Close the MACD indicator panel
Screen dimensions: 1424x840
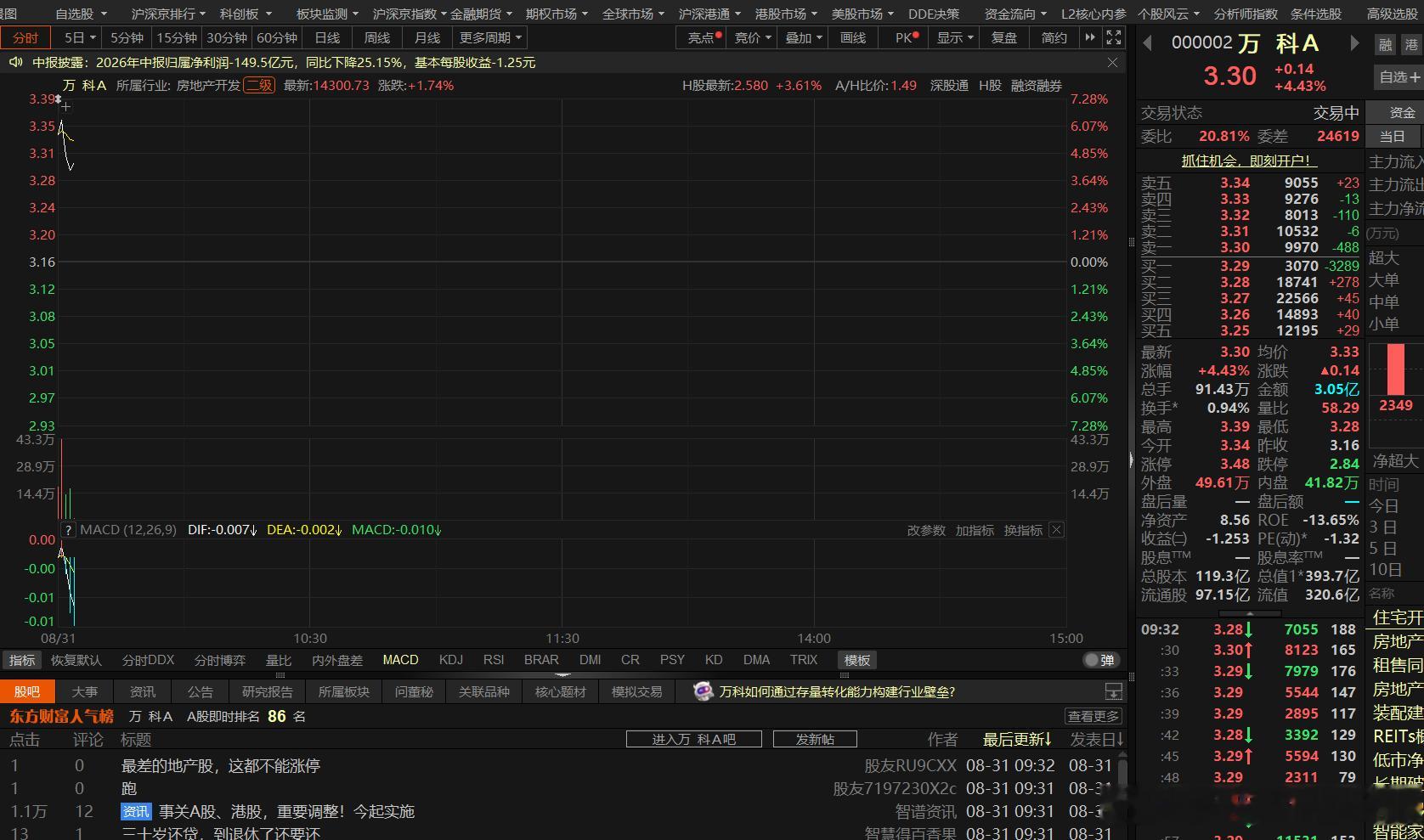click(x=1056, y=530)
